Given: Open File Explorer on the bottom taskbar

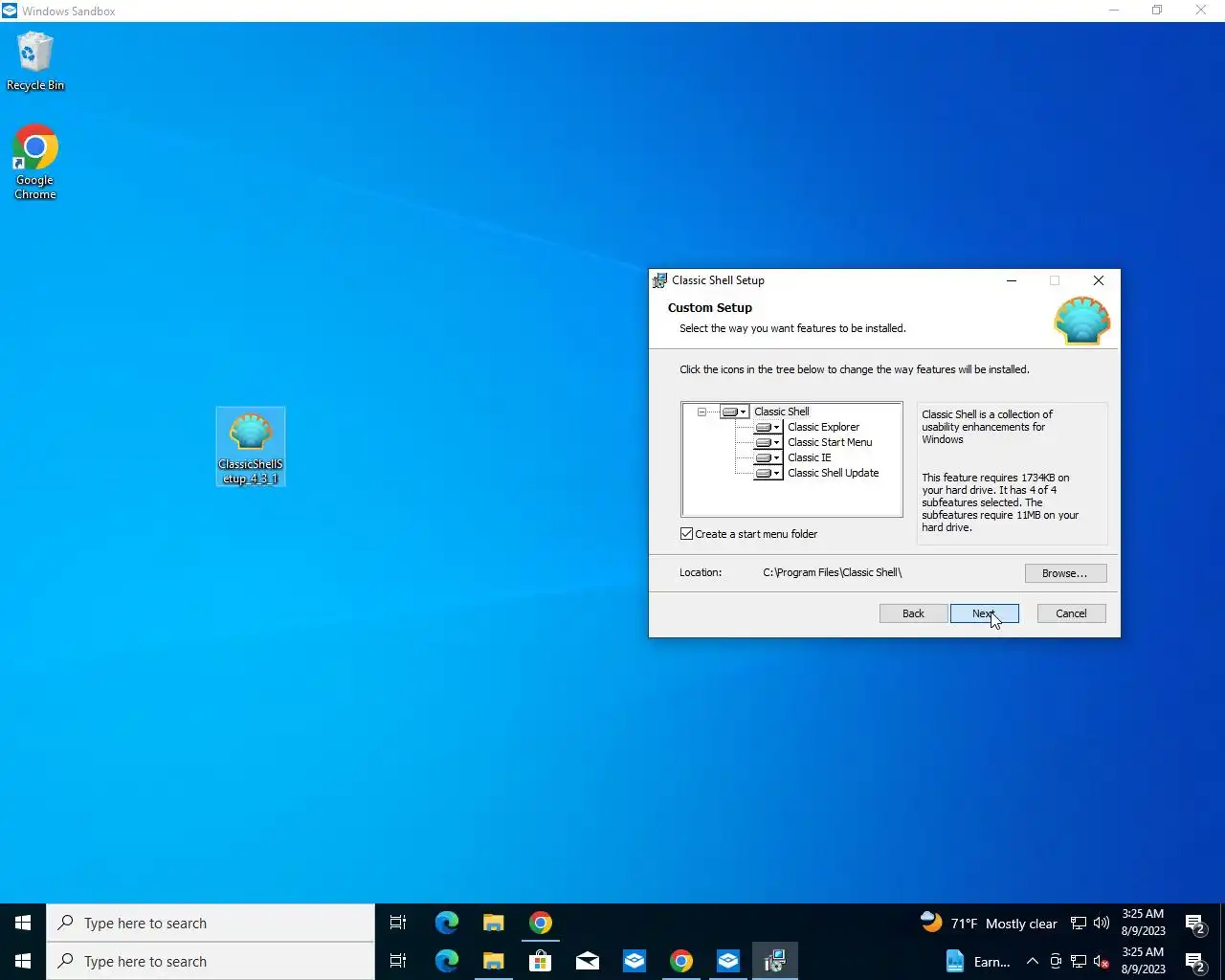Looking at the screenshot, I should [493, 961].
